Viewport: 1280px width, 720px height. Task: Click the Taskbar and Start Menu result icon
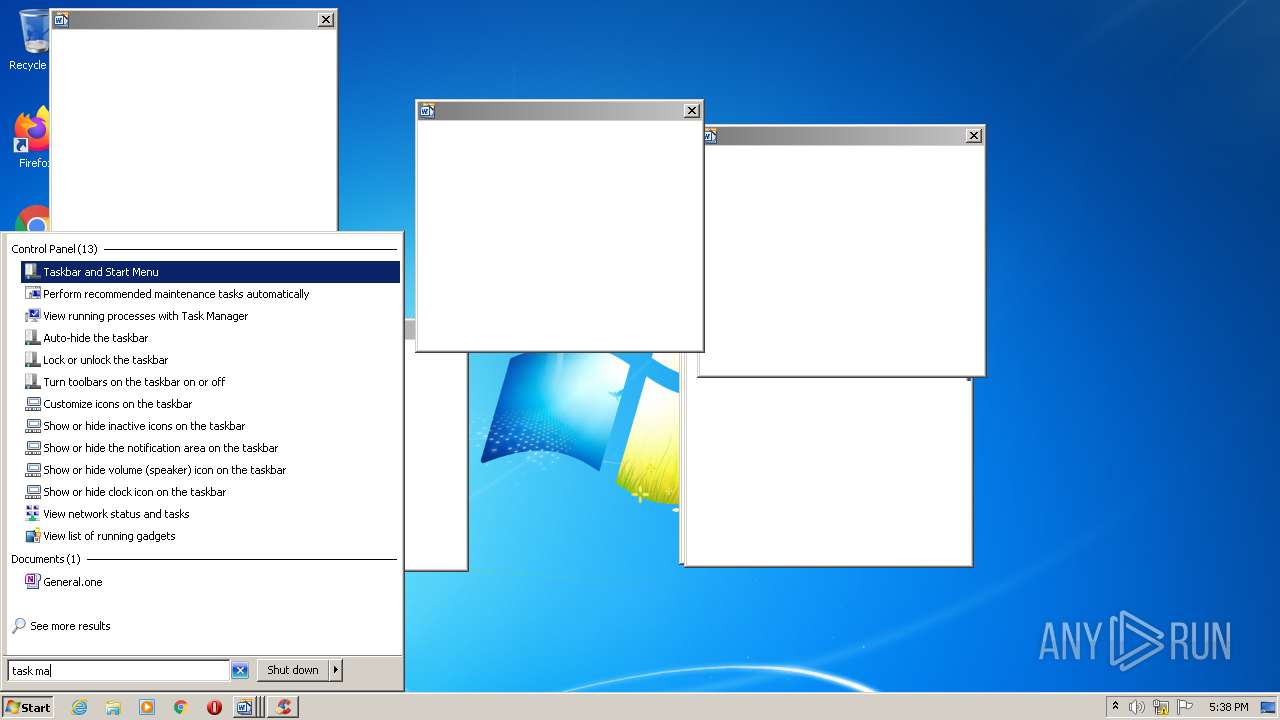[x=33, y=272]
